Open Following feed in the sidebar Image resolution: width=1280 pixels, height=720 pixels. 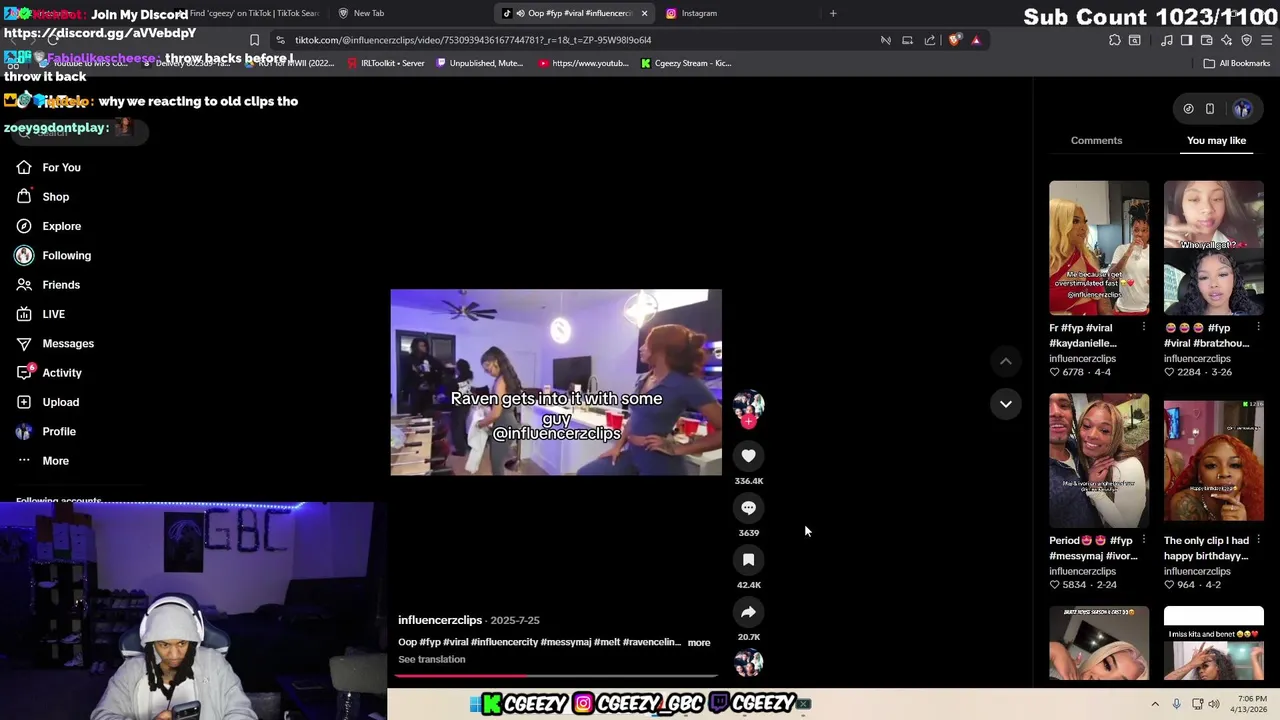pos(66,255)
